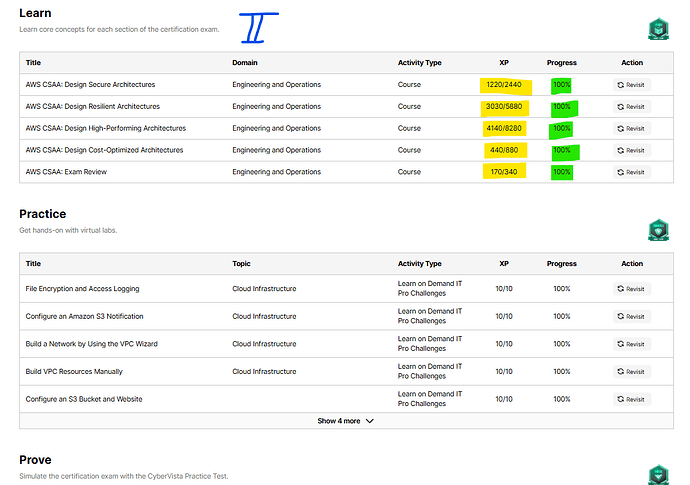
Task: Open Build a Network by Using VPC Wizard
Action: coord(91,344)
